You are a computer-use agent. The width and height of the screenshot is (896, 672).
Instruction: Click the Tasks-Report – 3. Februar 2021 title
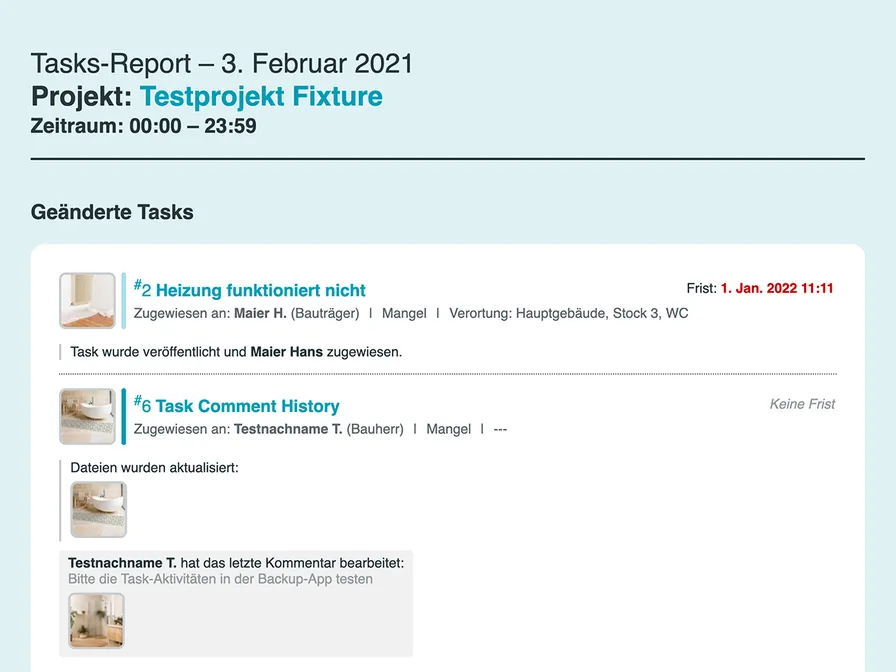coord(222,63)
